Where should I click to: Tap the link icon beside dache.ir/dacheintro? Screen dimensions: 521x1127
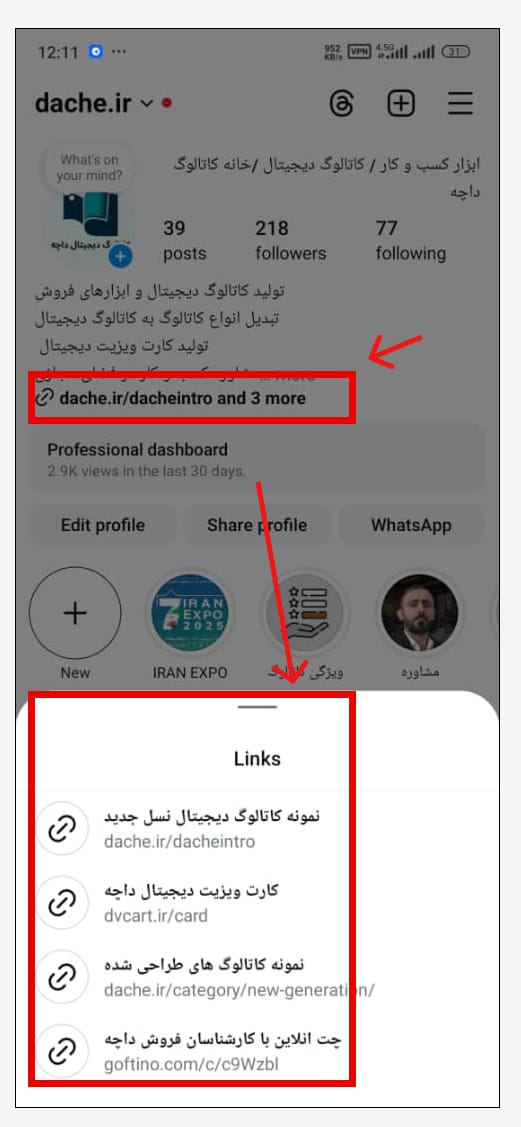(62, 829)
